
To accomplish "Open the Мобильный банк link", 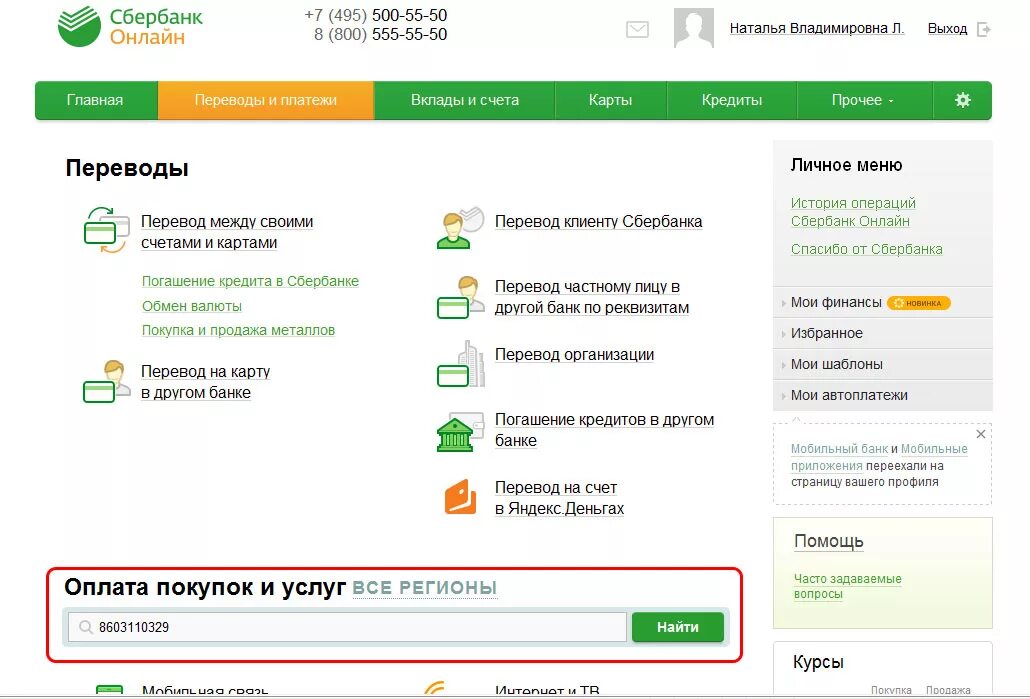I will 839,449.
